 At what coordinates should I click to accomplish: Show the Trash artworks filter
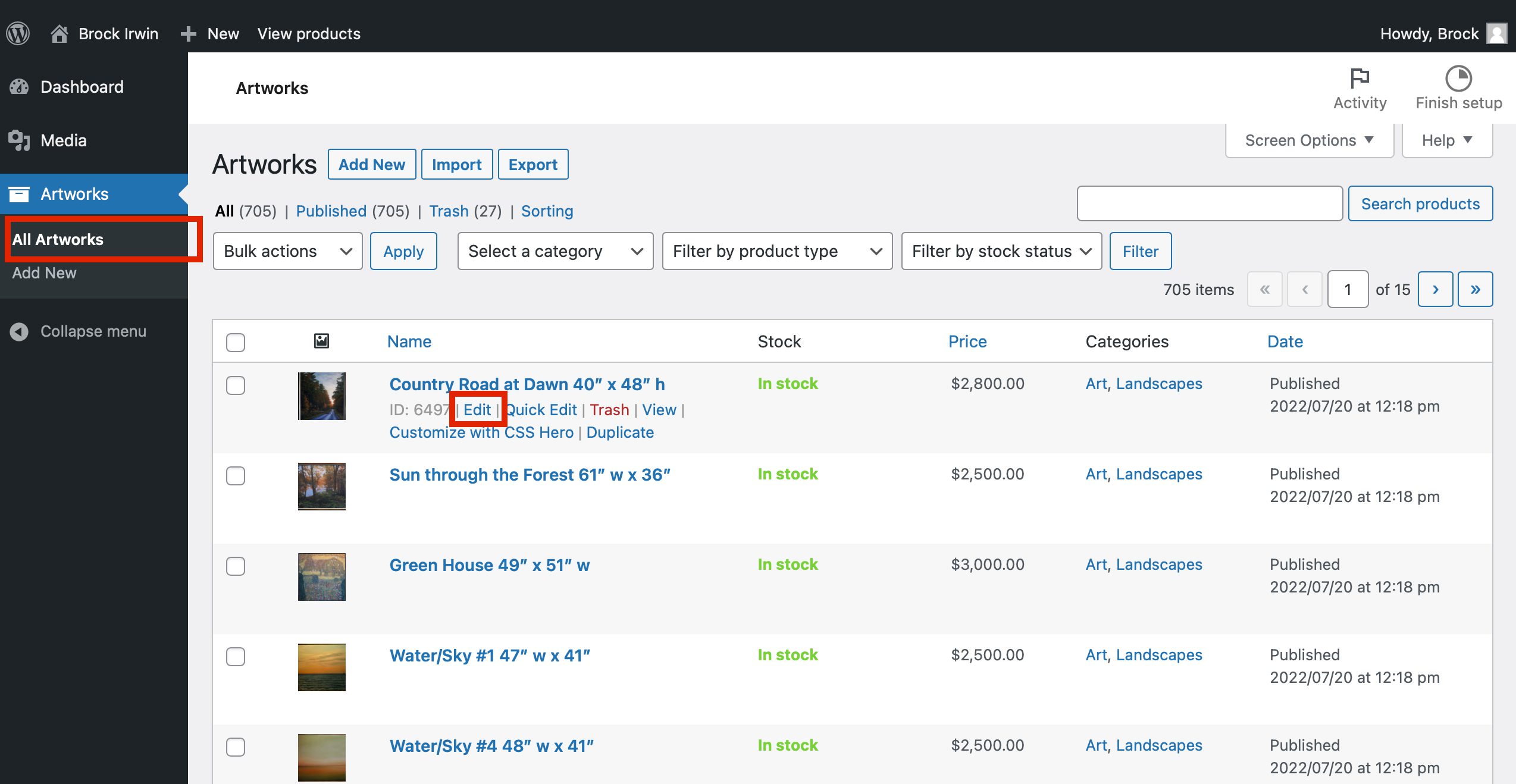click(449, 211)
